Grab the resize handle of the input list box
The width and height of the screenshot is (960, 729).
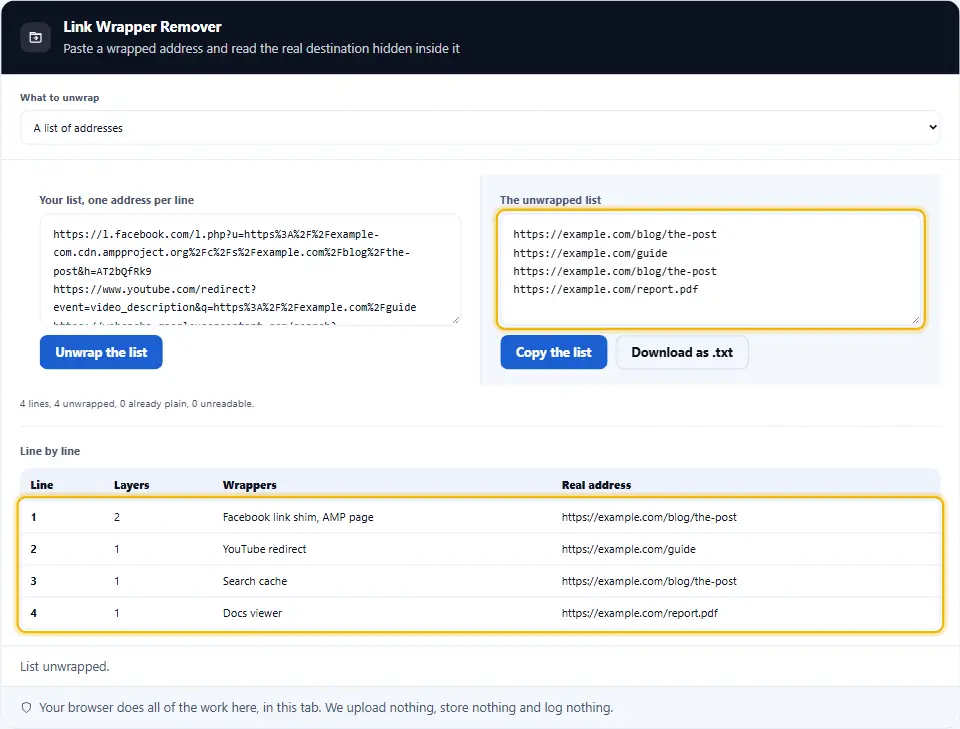pos(456,320)
